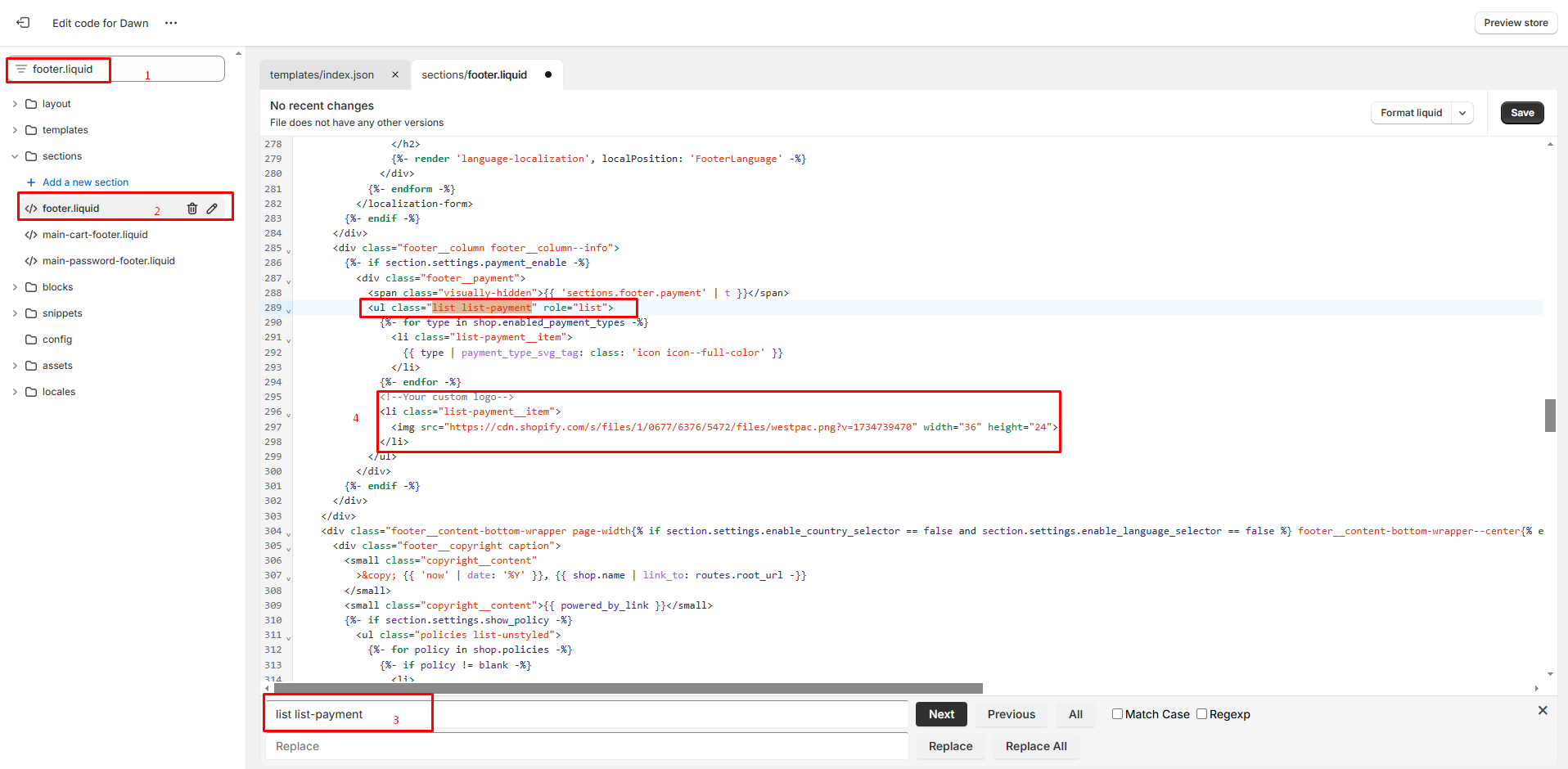Click the Add a new section link
1568x769 pixels.
(x=85, y=182)
